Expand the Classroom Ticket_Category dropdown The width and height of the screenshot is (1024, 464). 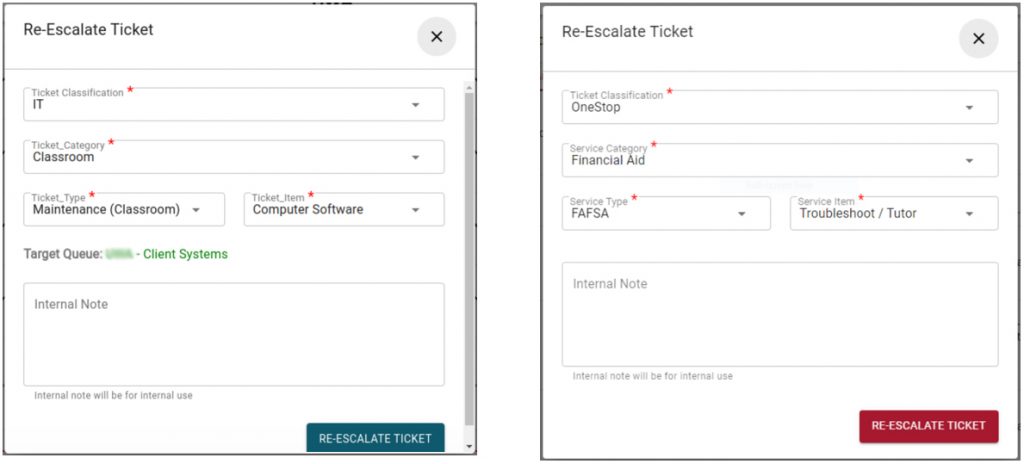(x=234, y=157)
